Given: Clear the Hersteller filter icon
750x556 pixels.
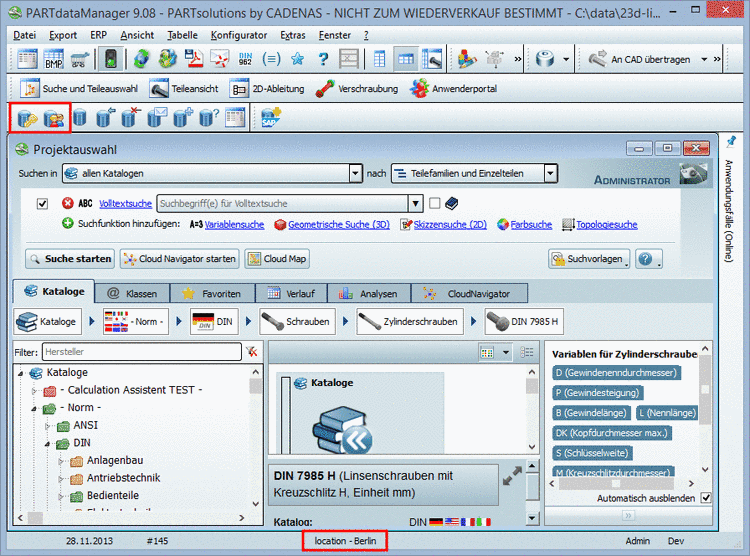Looking at the screenshot, I should 252,352.
